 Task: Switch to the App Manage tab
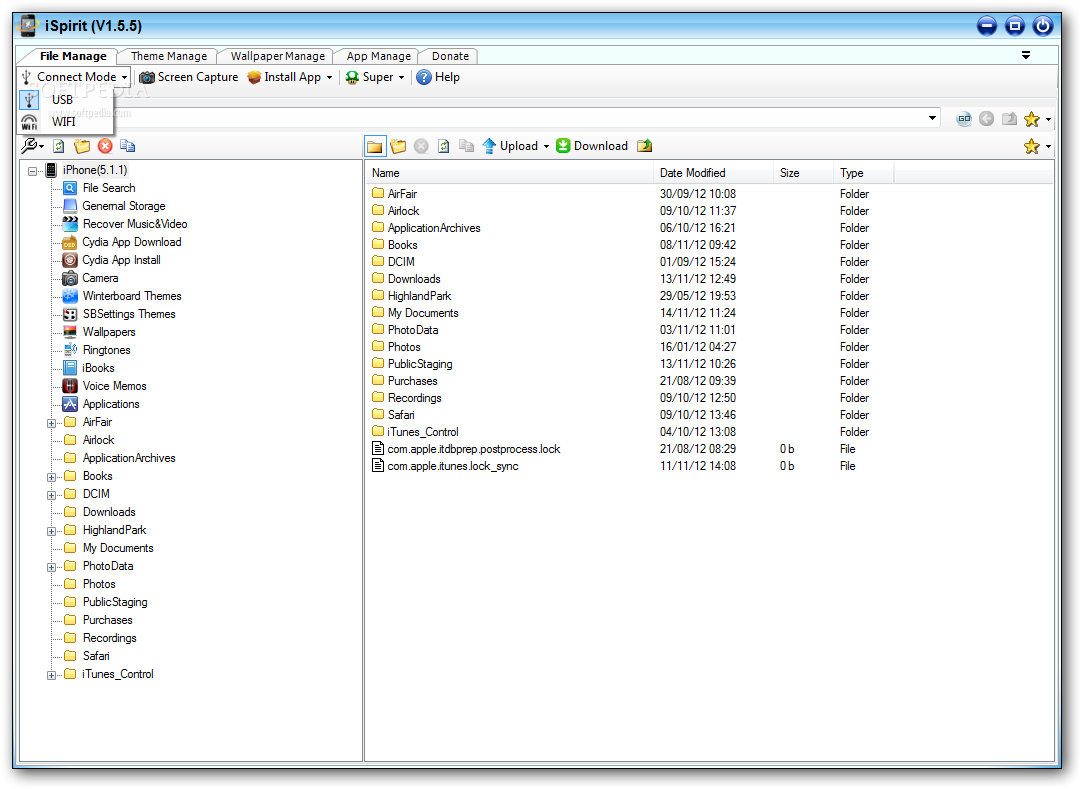tap(378, 56)
